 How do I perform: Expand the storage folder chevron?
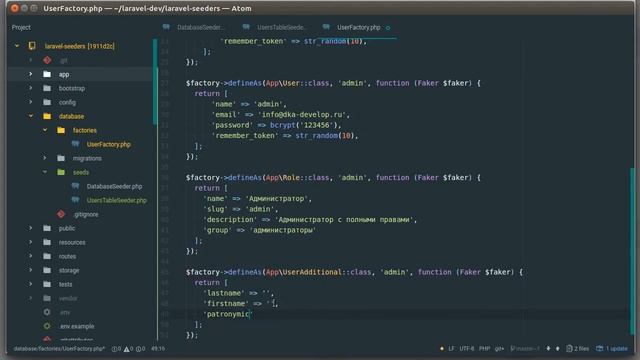click(31, 270)
